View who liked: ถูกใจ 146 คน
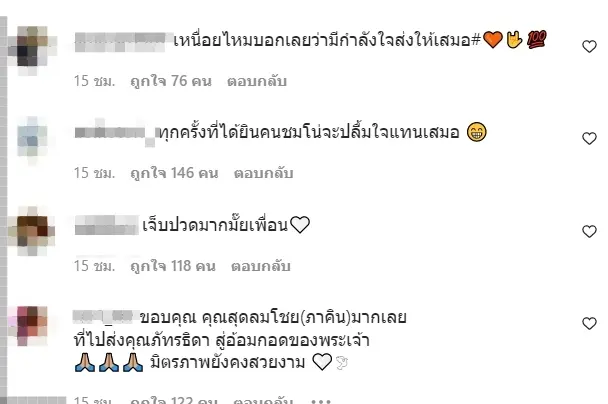Viewport: 608px width, 404px height. click(x=174, y=173)
